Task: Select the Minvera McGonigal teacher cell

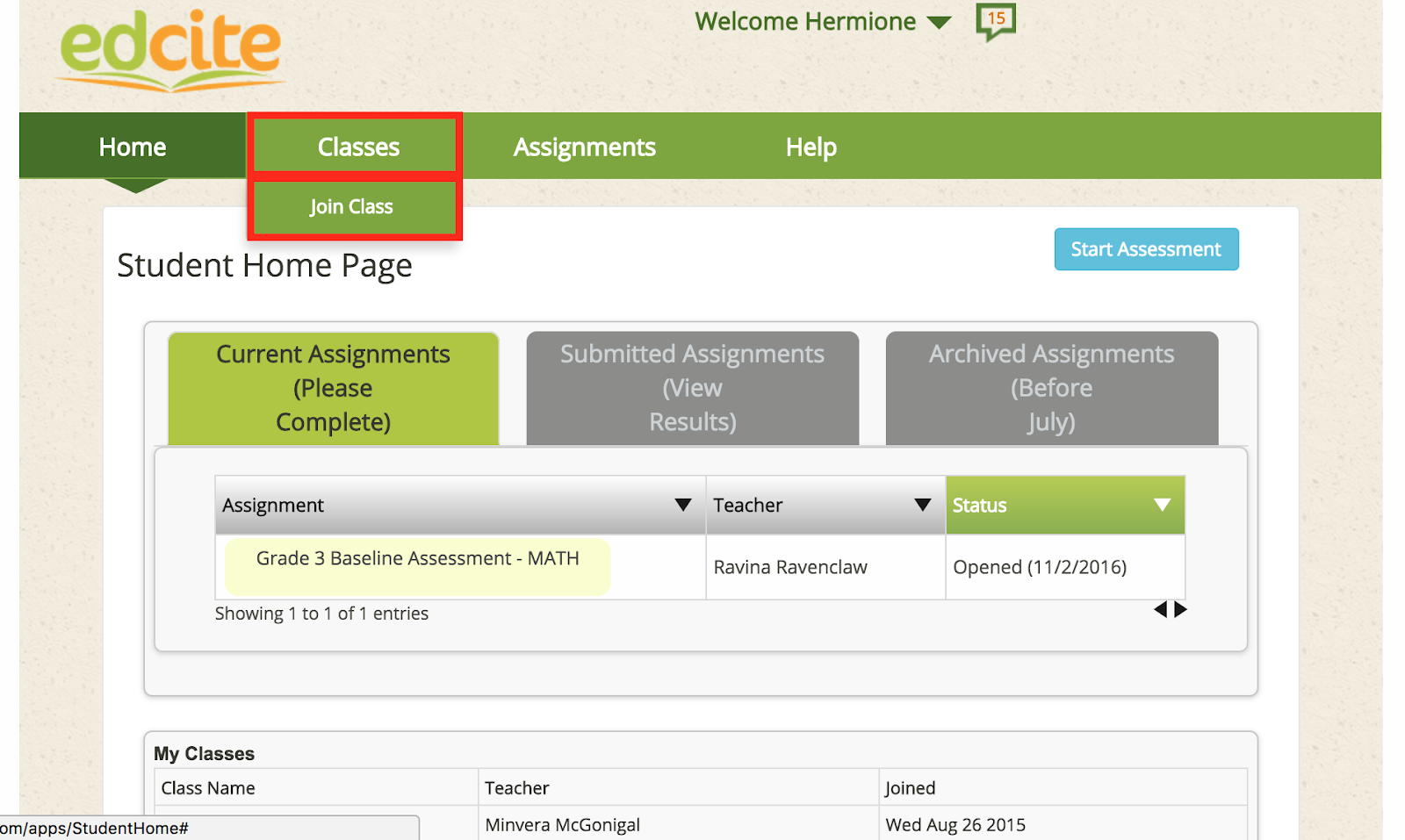Action: (679, 824)
